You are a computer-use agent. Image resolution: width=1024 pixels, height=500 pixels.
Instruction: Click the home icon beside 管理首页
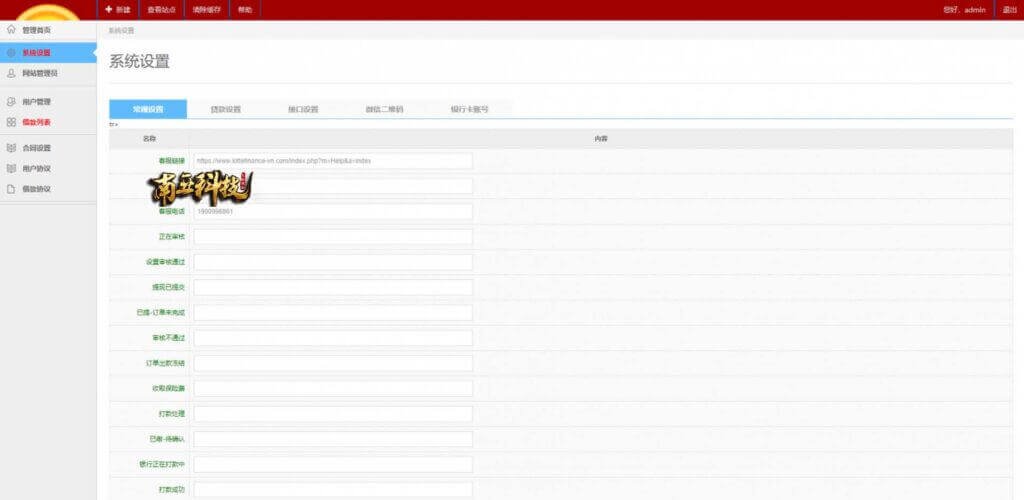tap(11, 30)
